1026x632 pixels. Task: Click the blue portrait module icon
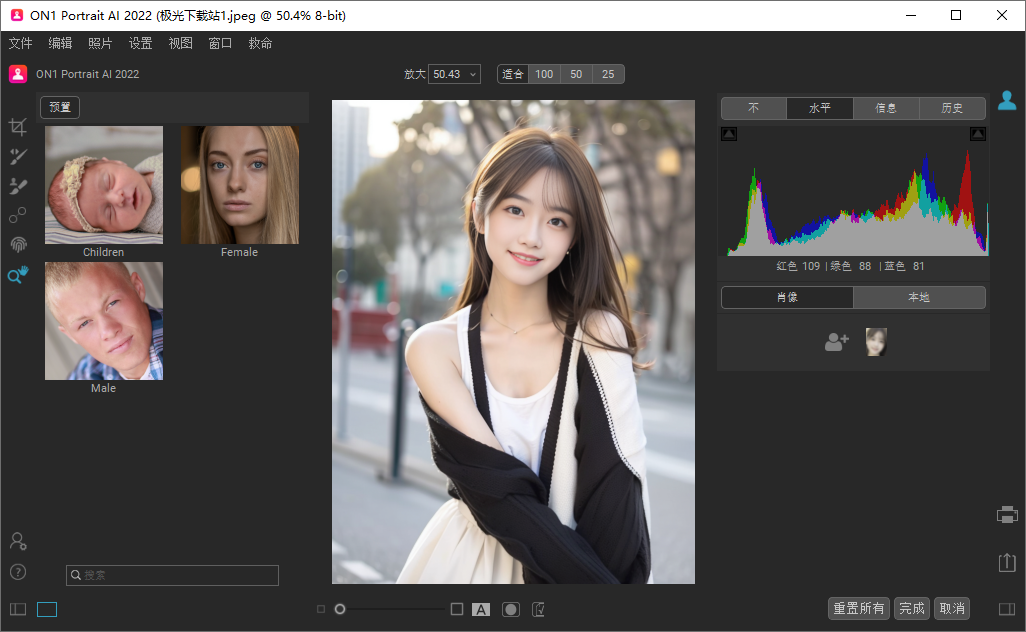point(1007,100)
